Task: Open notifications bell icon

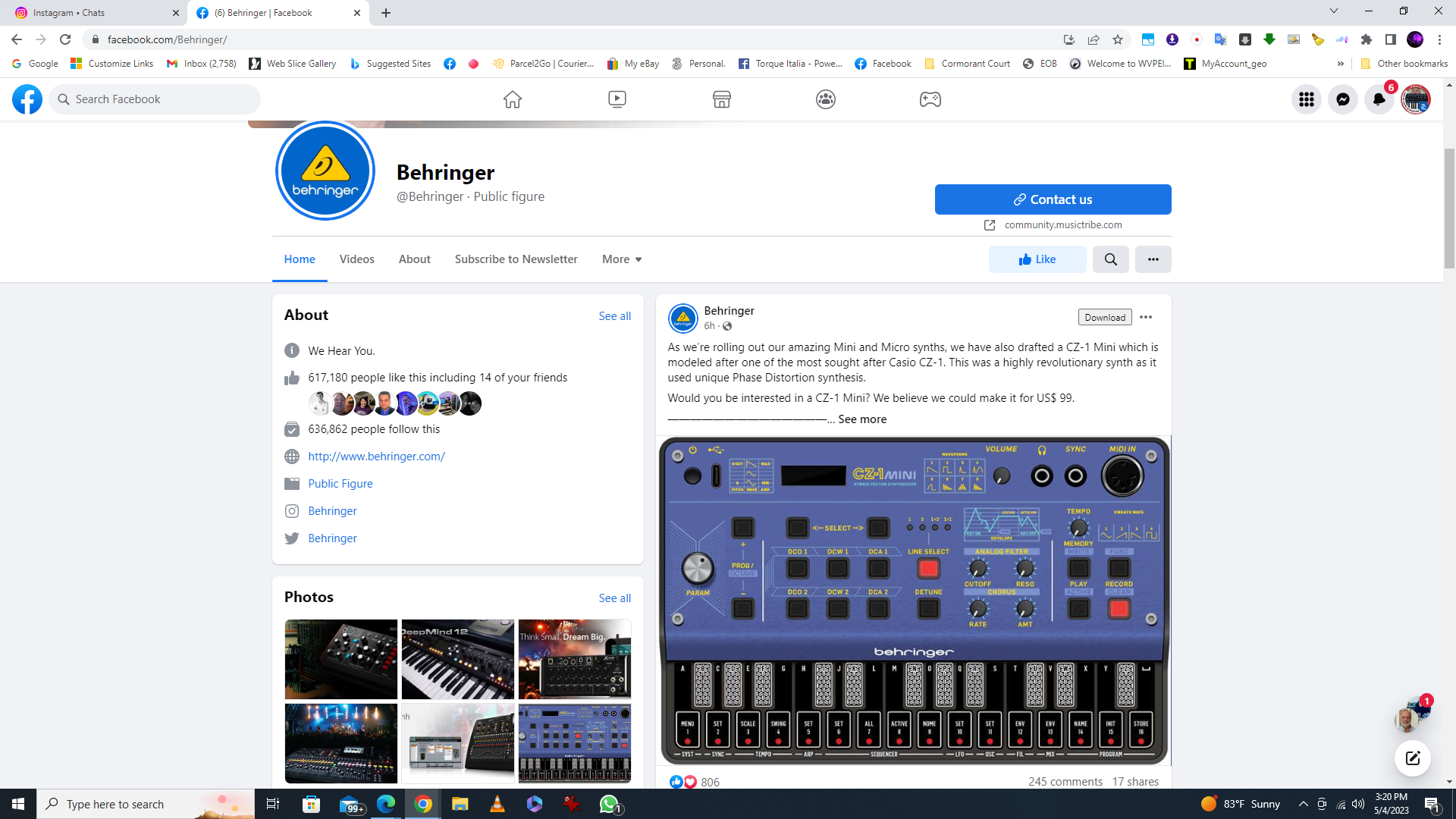Action: 1379,99
